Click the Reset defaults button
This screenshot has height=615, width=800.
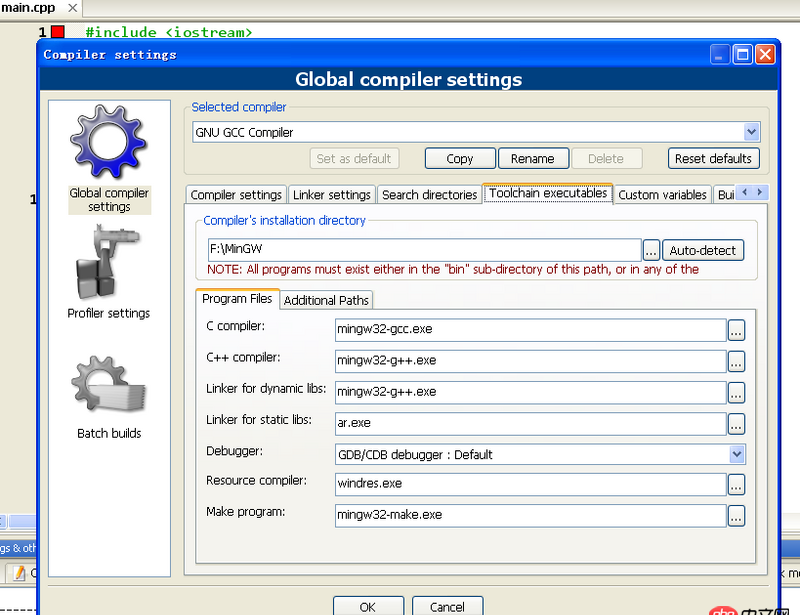[713, 159]
